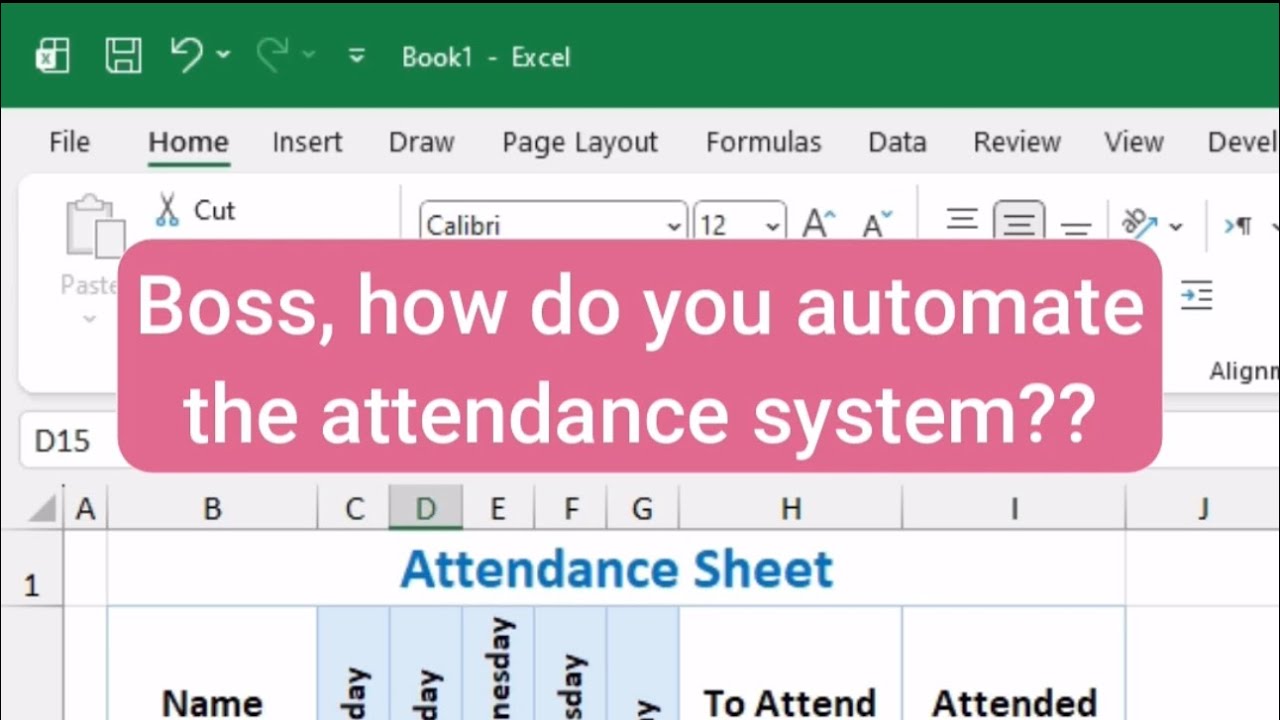Click the Select All corner triangle
This screenshot has height=720, width=1280.
tap(41, 509)
